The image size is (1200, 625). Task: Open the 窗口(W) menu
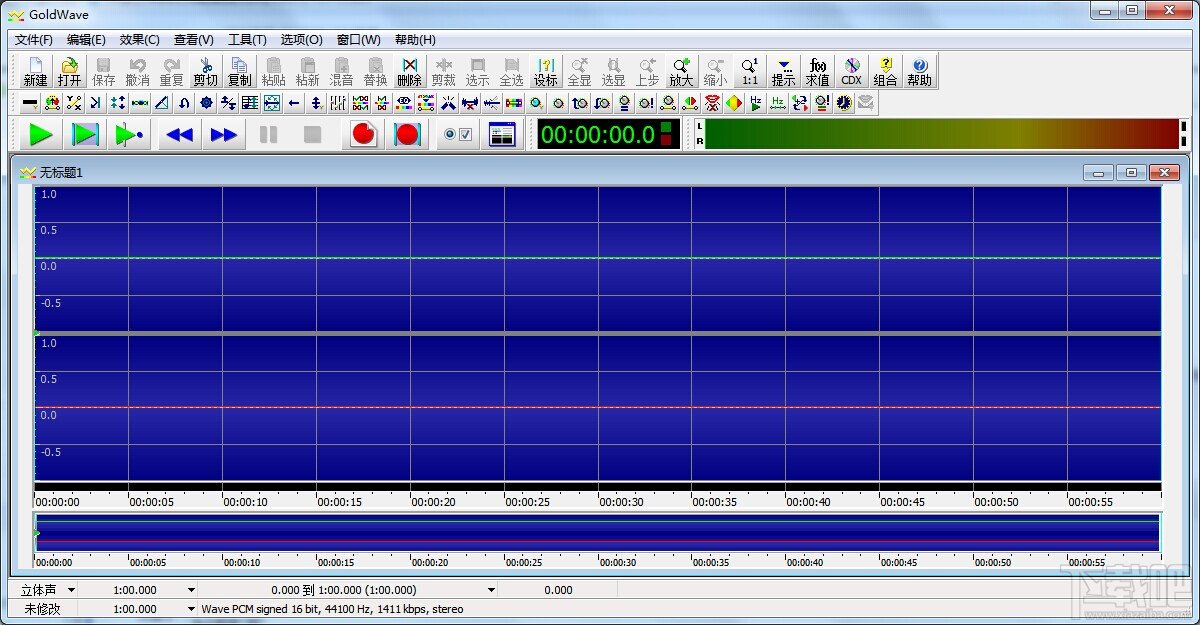click(x=358, y=40)
